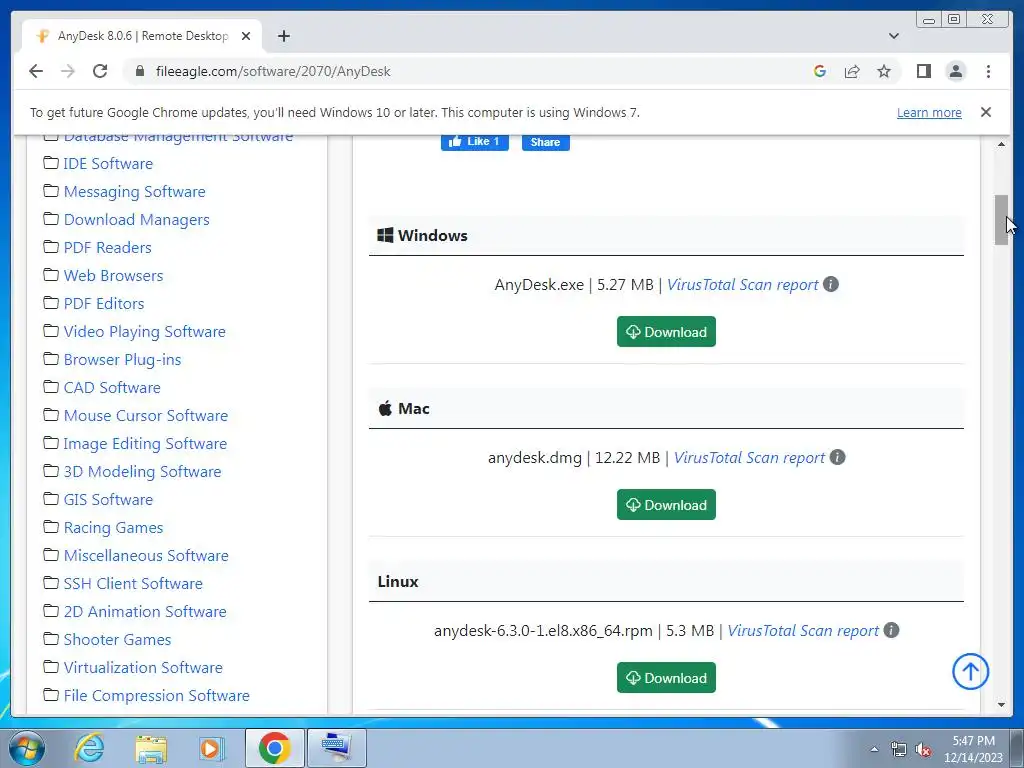Viewport: 1024px width, 768px height.
Task: Open the Chrome side panel
Action: tap(923, 71)
